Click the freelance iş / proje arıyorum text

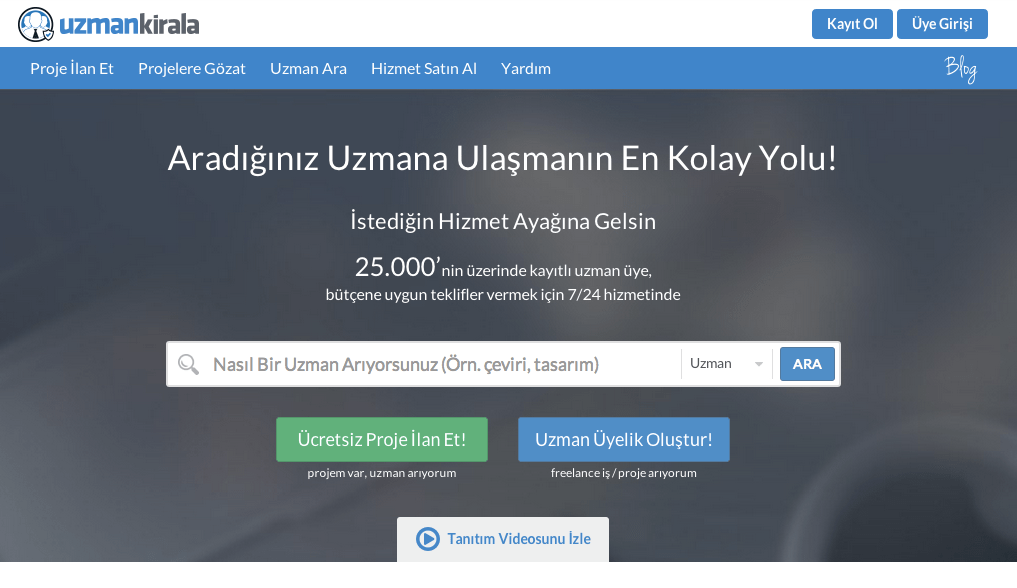(x=624, y=472)
